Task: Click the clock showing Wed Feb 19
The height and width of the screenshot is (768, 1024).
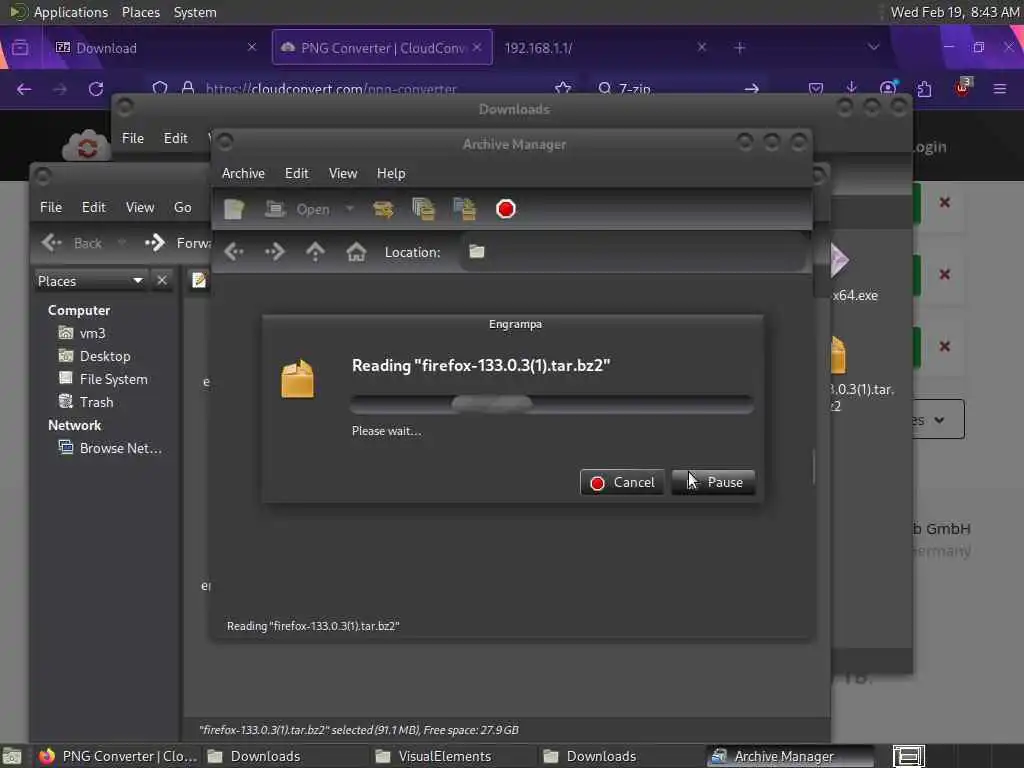Action: tap(955, 12)
